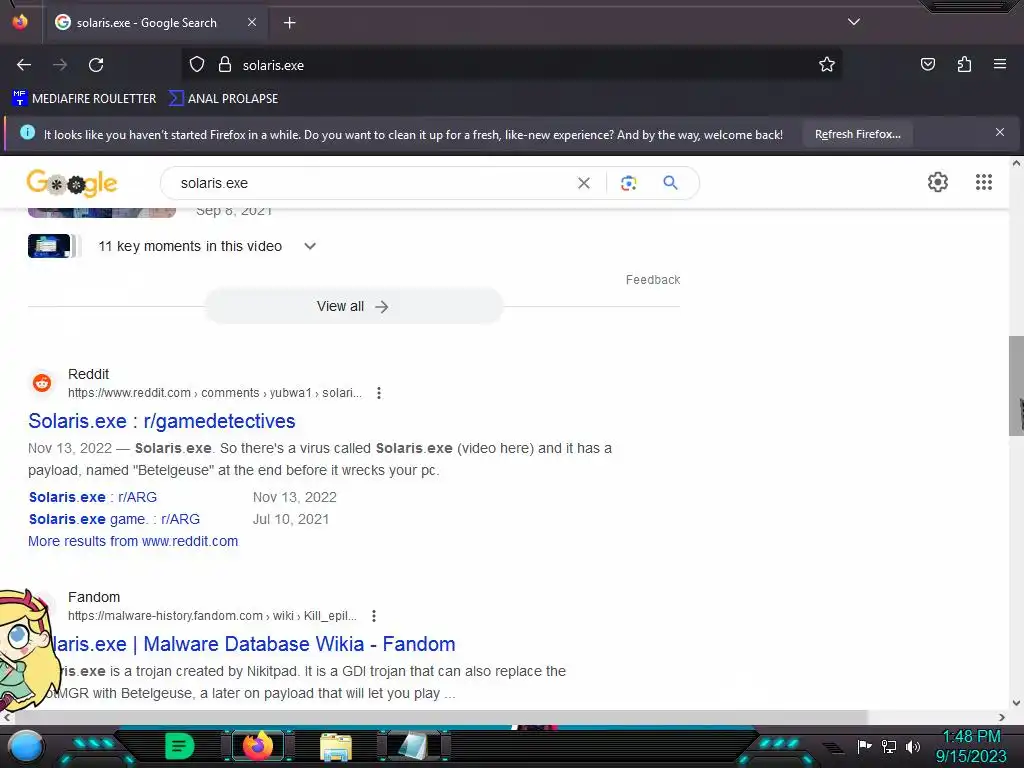
Task: Click the Firefox taskbar icon
Action: tap(257, 746)
